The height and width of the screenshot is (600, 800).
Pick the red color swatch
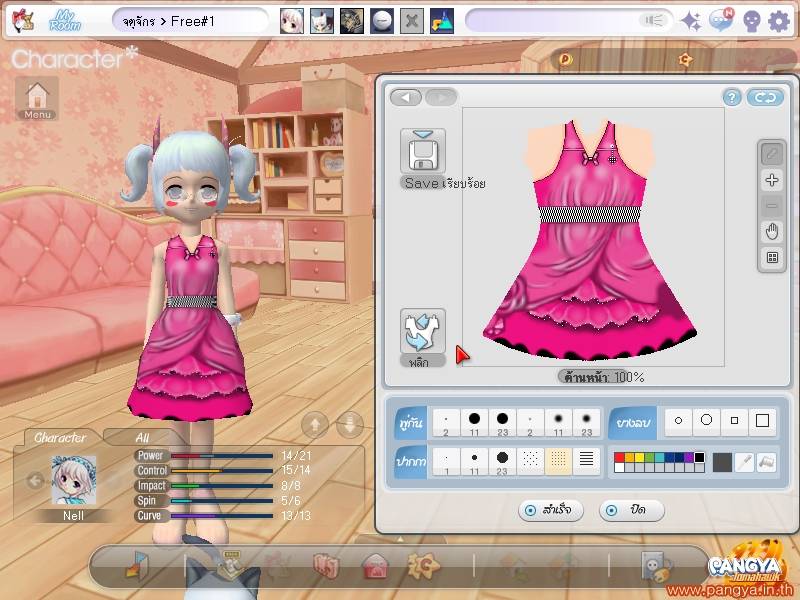tap(619, 458)
